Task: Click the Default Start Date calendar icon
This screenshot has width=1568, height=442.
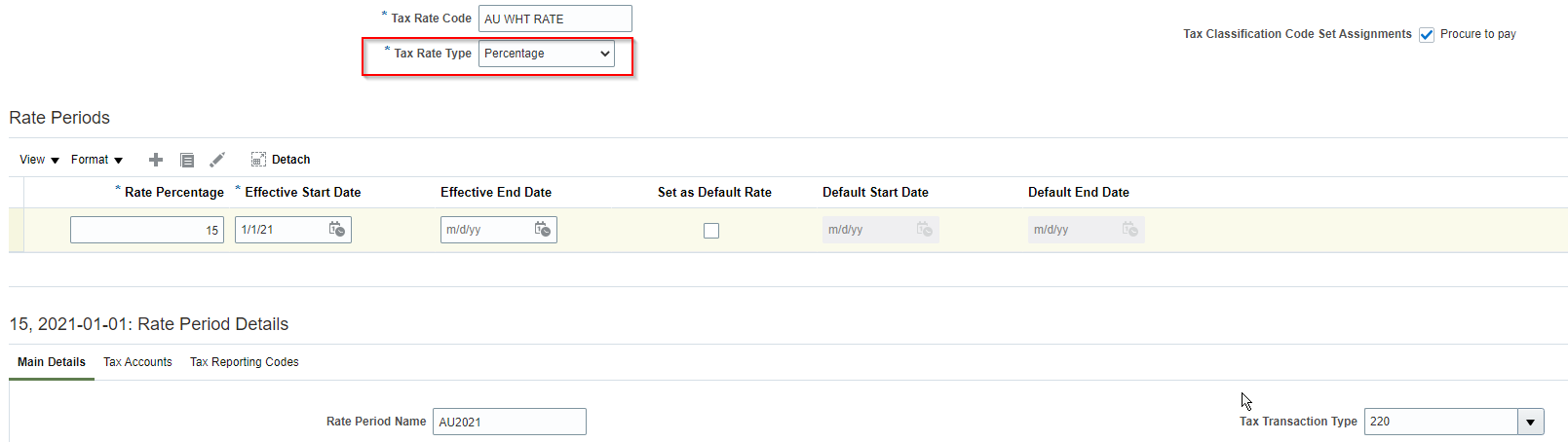Action: click(x=924, y=230)
